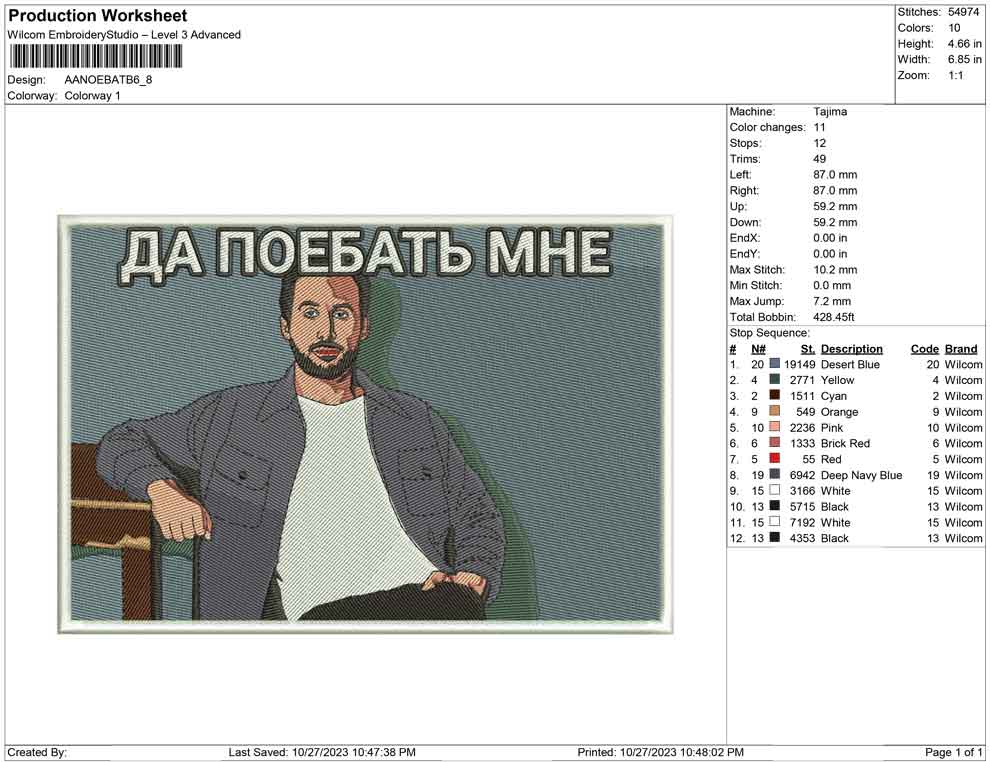Screen dimensions: 990x762
Task: Click the 'Created By:' footer label
Action: coord(37,752)
